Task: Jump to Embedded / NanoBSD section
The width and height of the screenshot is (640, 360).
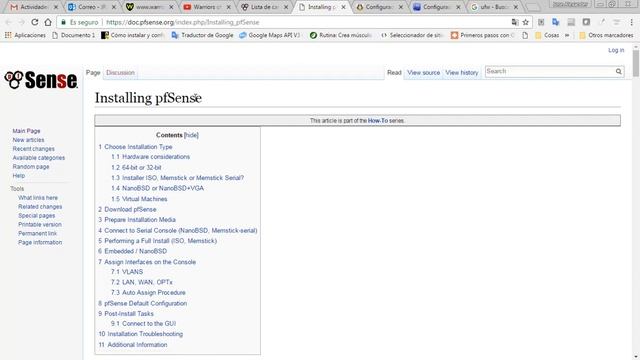Action: (x=133, y=251)
